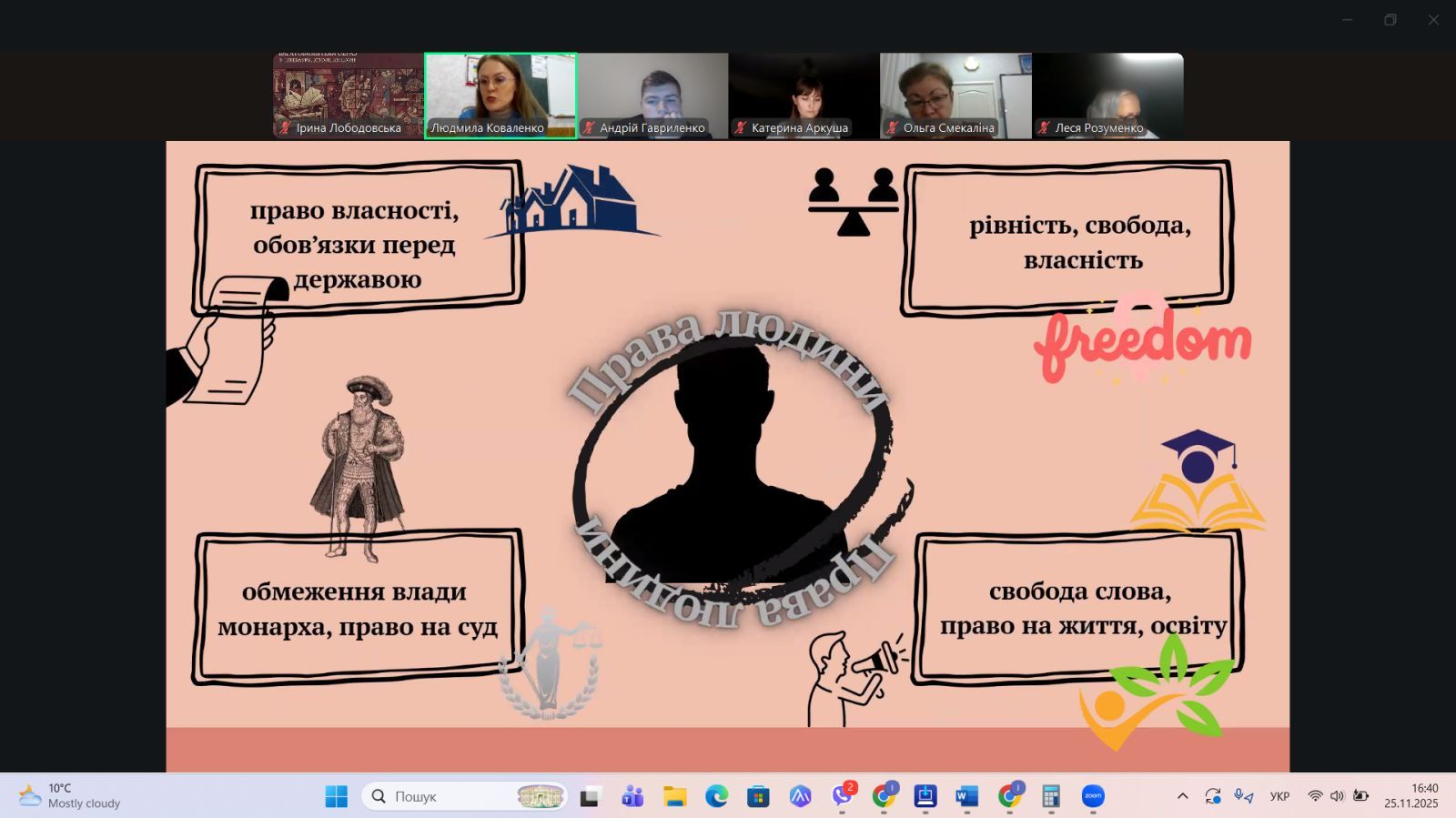Expand the hidden tray icons chevron
1456x818 pixels.
[x=1182, y=796]
